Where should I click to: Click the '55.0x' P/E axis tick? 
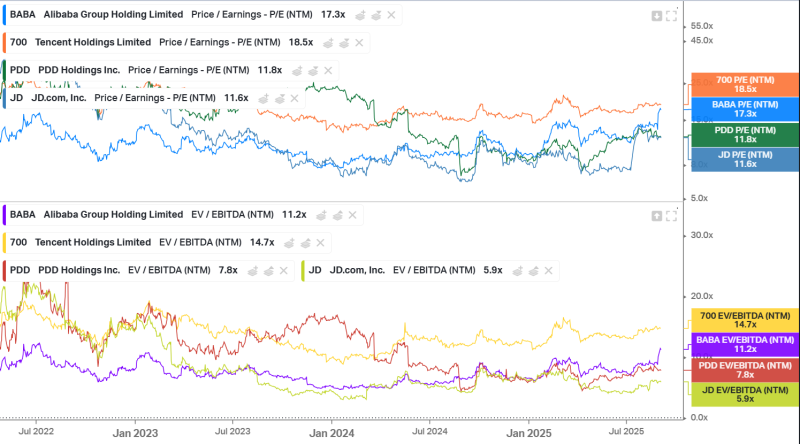pos(702,26)
